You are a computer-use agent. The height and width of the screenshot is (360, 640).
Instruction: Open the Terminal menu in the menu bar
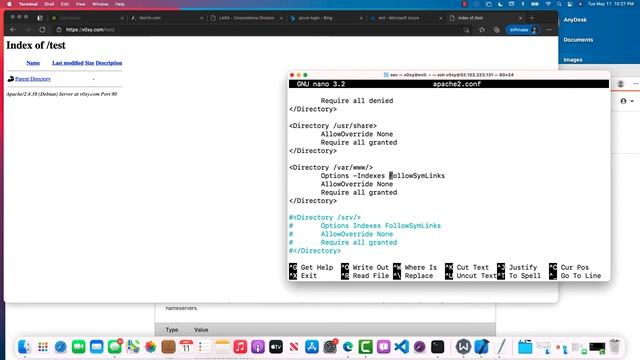[28, 4]
